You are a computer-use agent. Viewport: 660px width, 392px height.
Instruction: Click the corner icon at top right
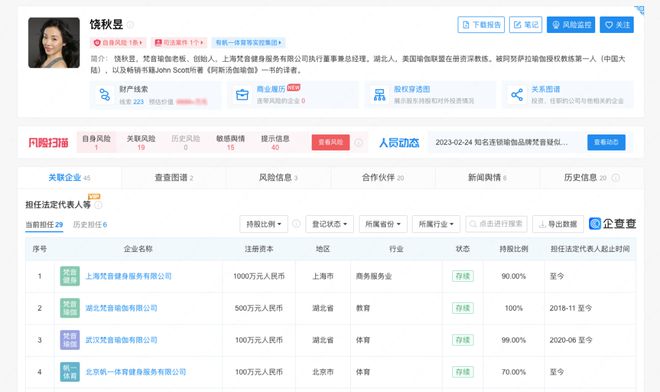[639, 10]
